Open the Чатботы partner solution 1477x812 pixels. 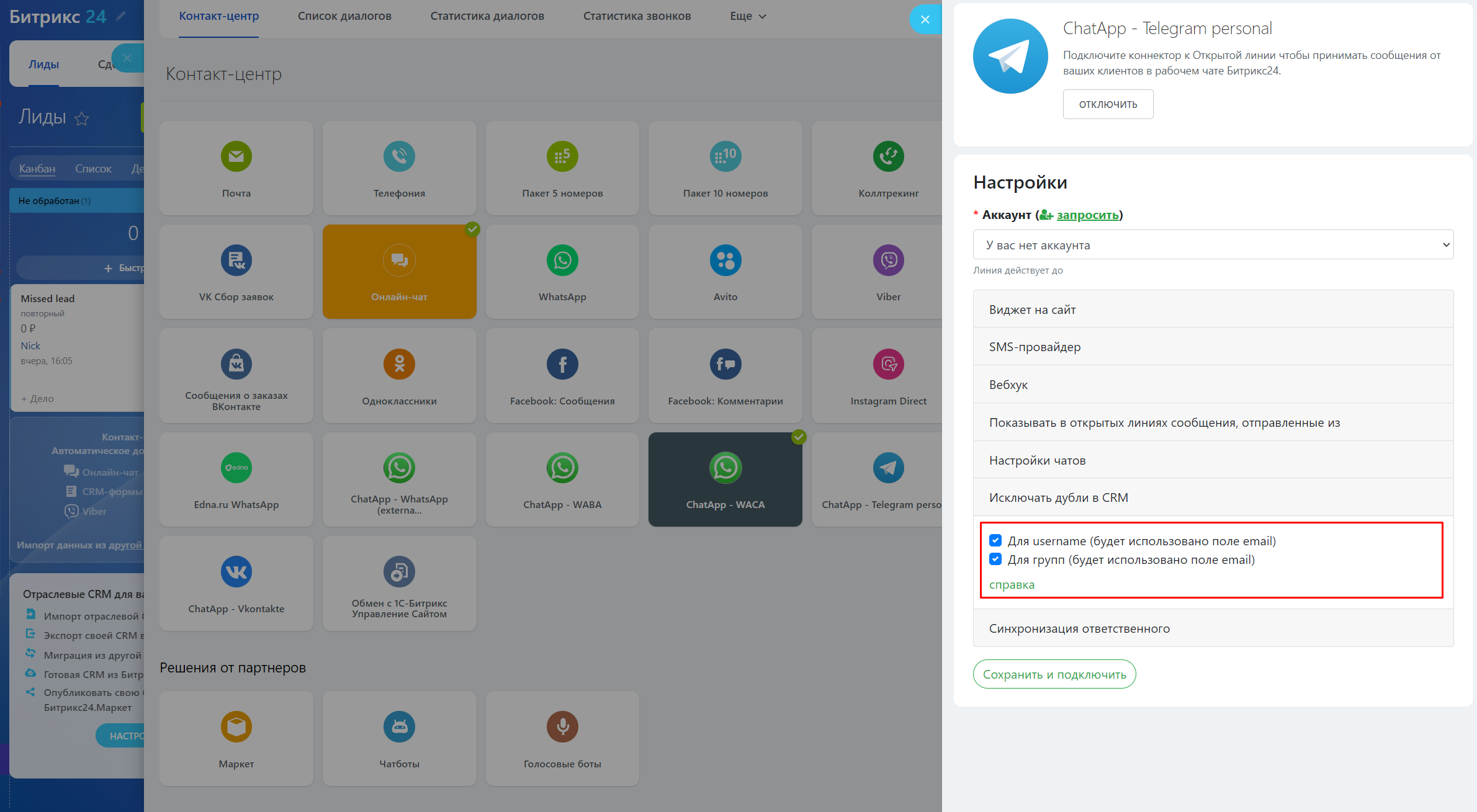coord(399,738)
